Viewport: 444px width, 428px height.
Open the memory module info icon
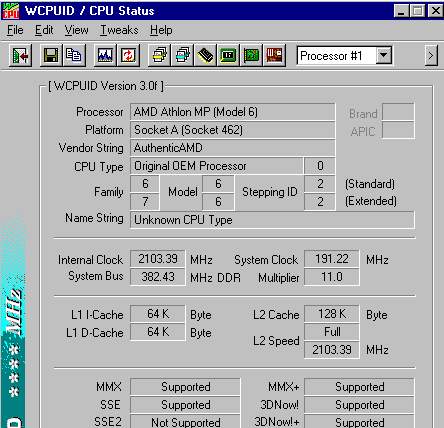(x=205, y=55)
